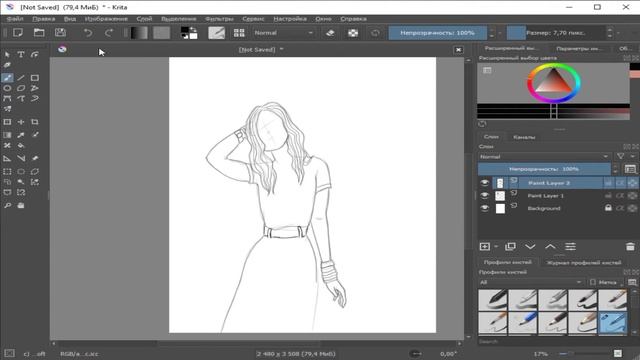Select the Polygon tool

(21, 88)
